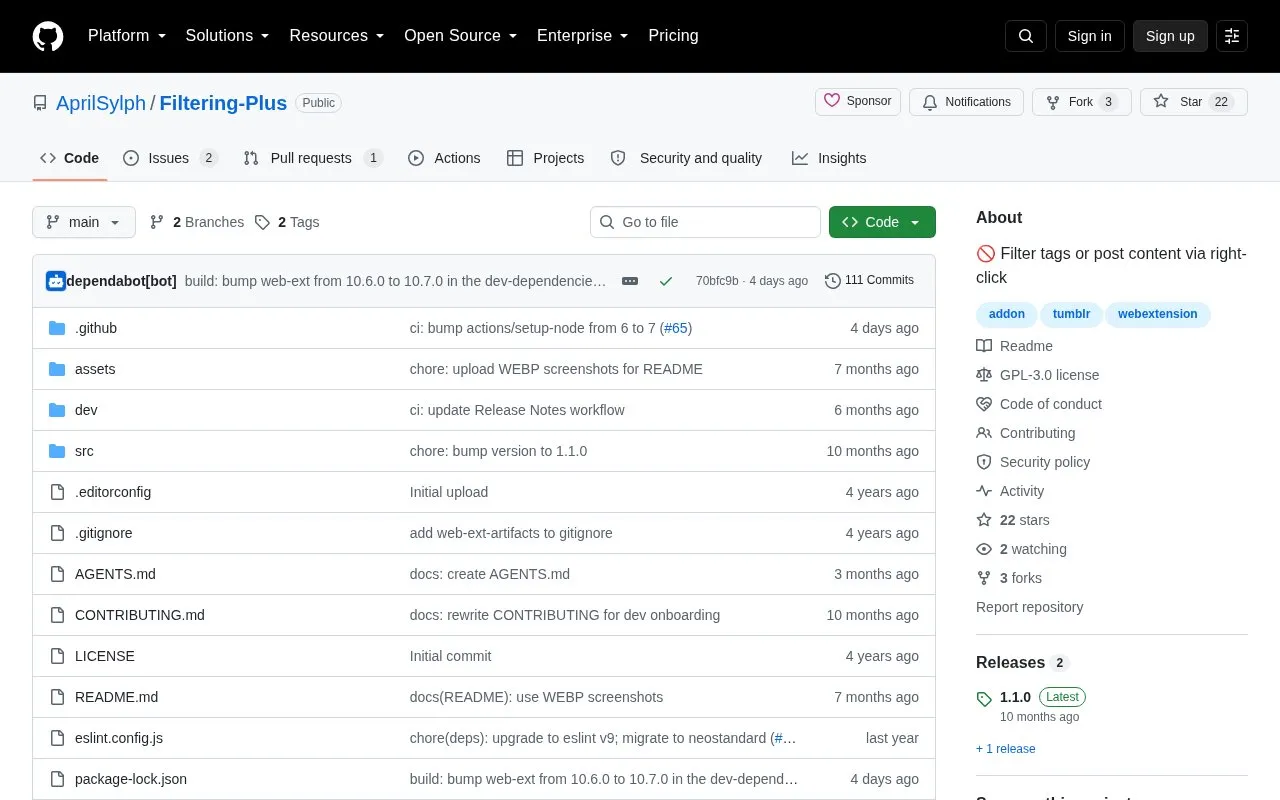Open the 111 Commits history link
The image size is (1280, 800).
[x=869, y=281]
